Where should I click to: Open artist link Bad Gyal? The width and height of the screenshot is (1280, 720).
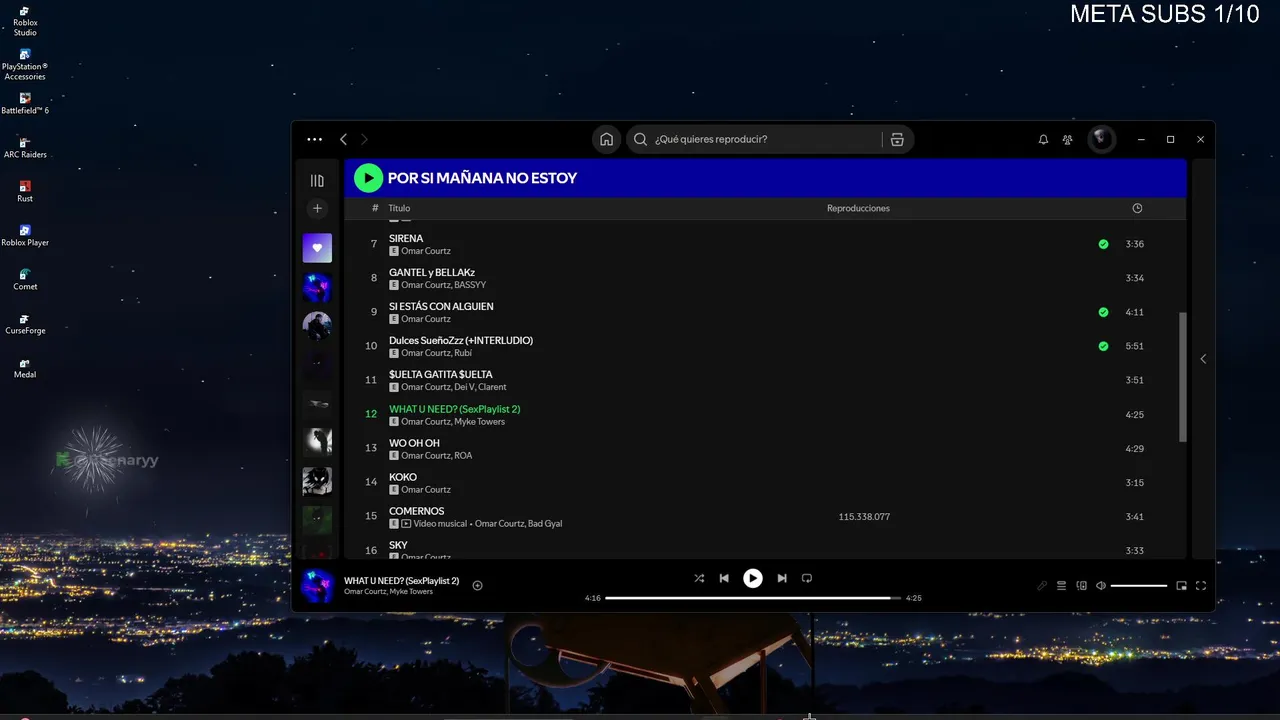[545, 523]
